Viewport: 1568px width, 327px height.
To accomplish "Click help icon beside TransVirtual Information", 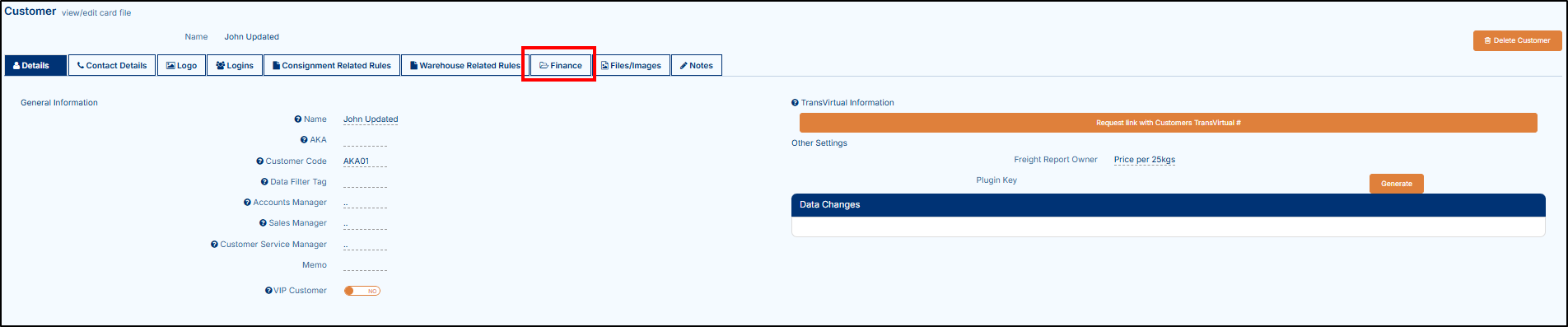I will 795,103.
